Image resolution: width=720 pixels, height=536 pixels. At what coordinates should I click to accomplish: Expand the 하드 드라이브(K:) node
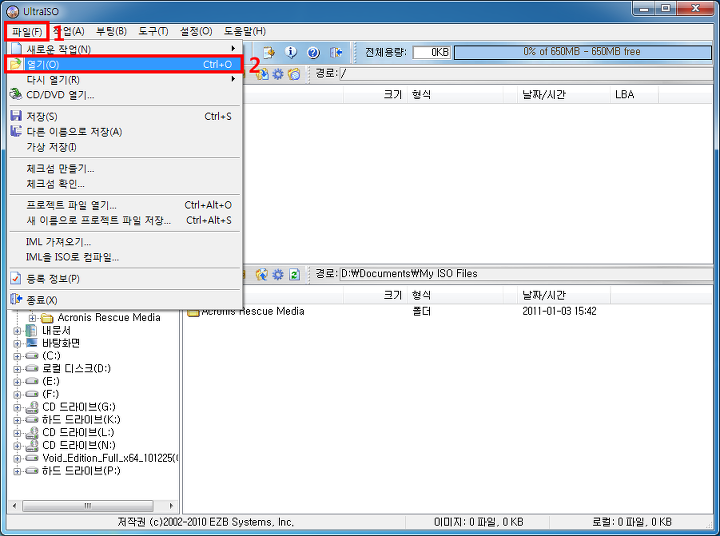(x=17, y=420)
